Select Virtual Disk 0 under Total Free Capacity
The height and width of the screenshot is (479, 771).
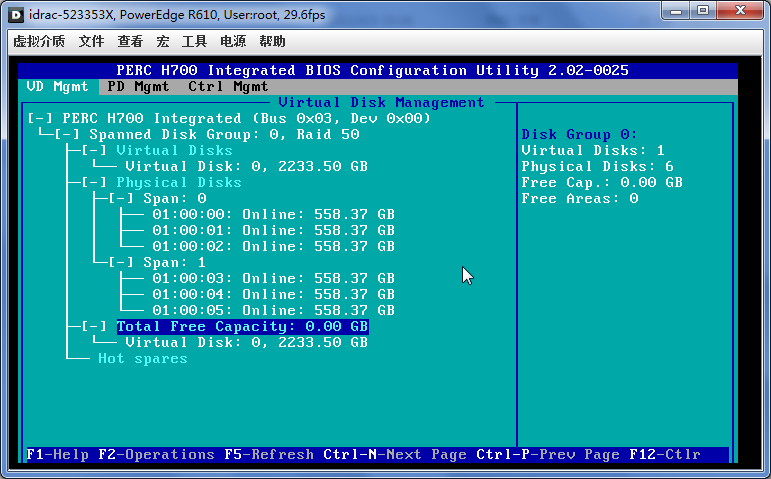point(246,342)
